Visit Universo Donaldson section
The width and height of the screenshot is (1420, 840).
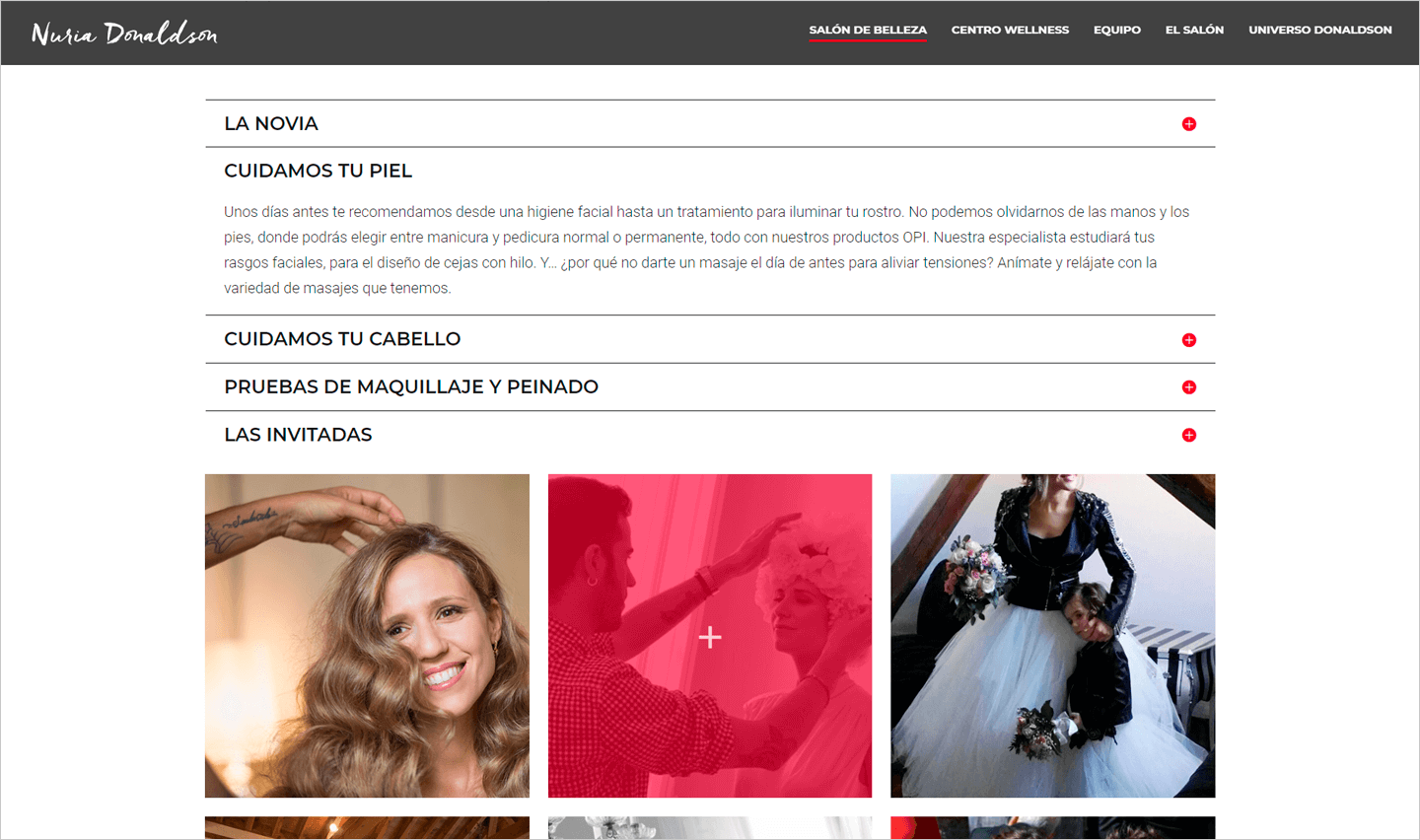(1320, 30)
